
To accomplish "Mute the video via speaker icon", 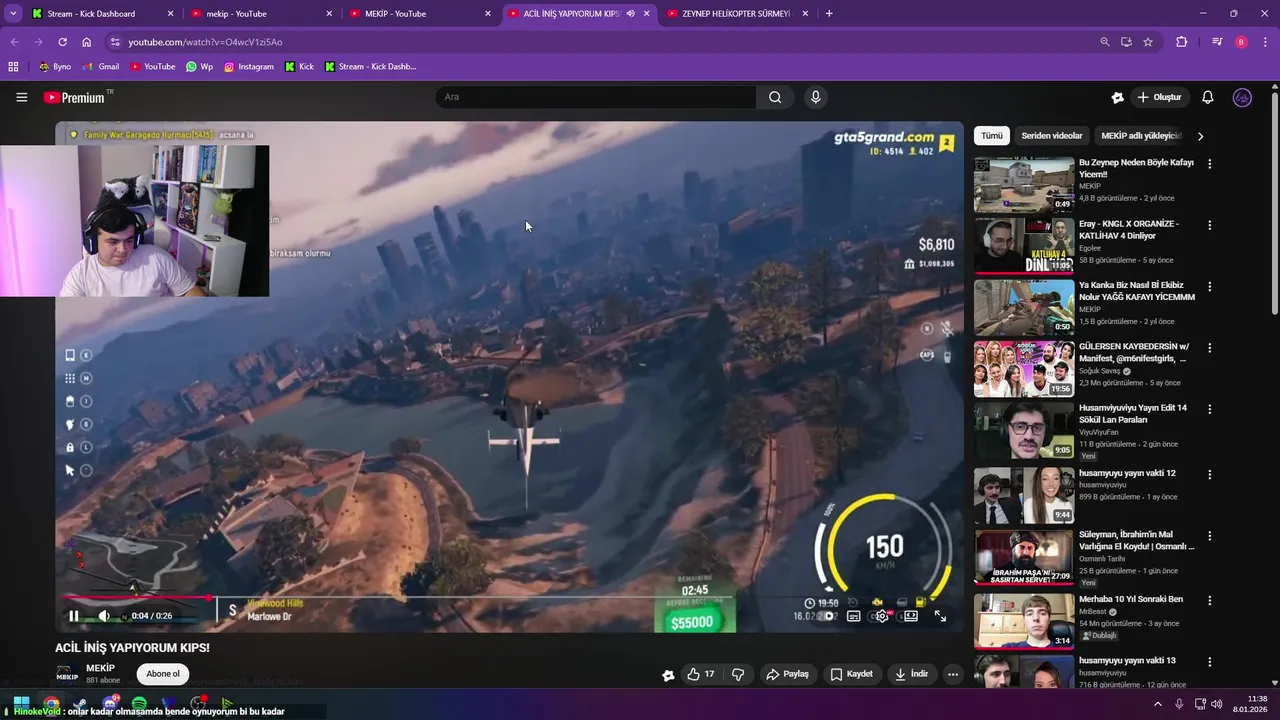I will 104,616.
